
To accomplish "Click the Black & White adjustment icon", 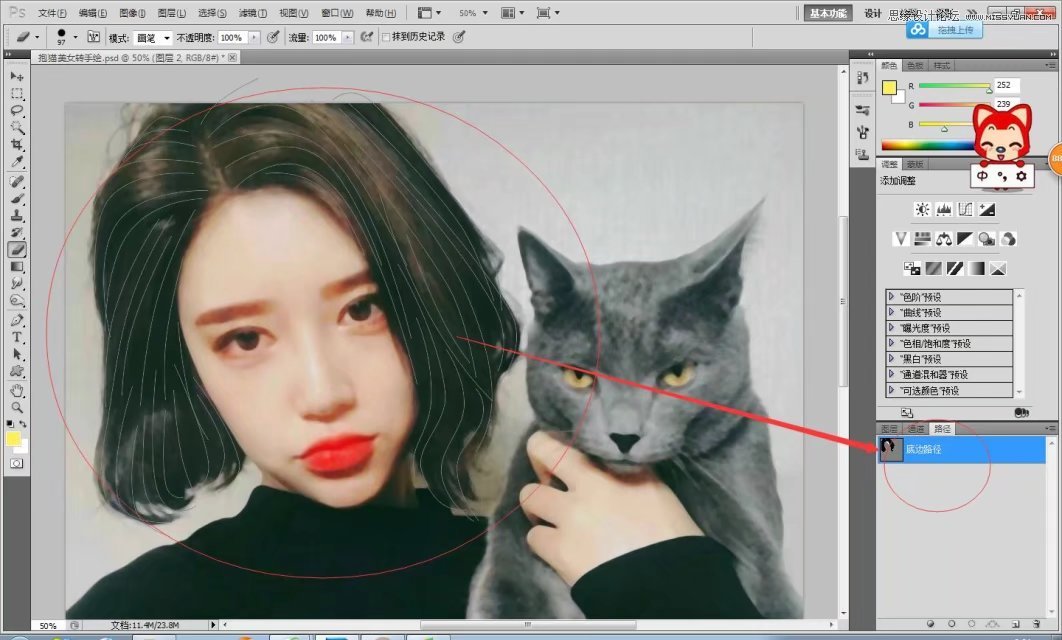I will coord(965,238).
